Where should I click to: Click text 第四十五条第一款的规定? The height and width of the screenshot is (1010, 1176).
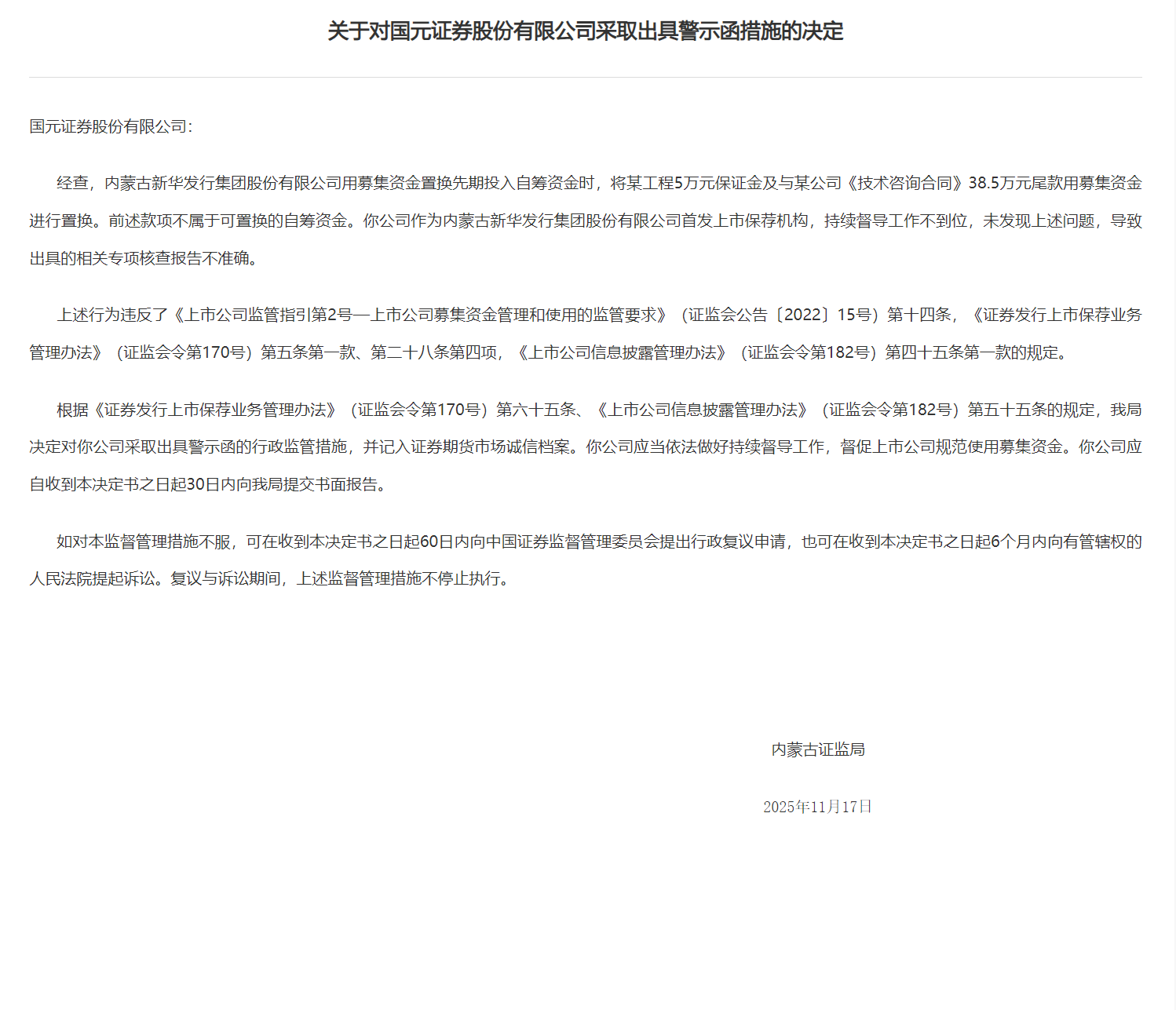(971, 352)
